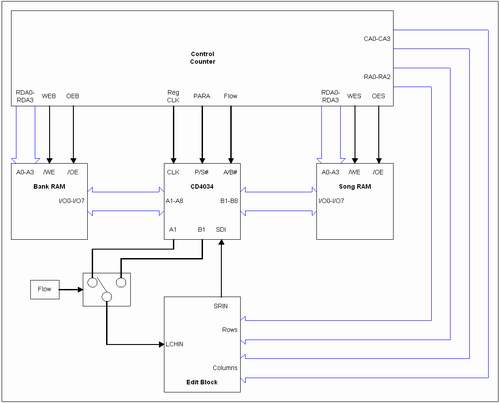The height and width of the screenshot is (403, 500).
Task: Click the SRIN label in Edit Block
Action: (x=221, y=306)
